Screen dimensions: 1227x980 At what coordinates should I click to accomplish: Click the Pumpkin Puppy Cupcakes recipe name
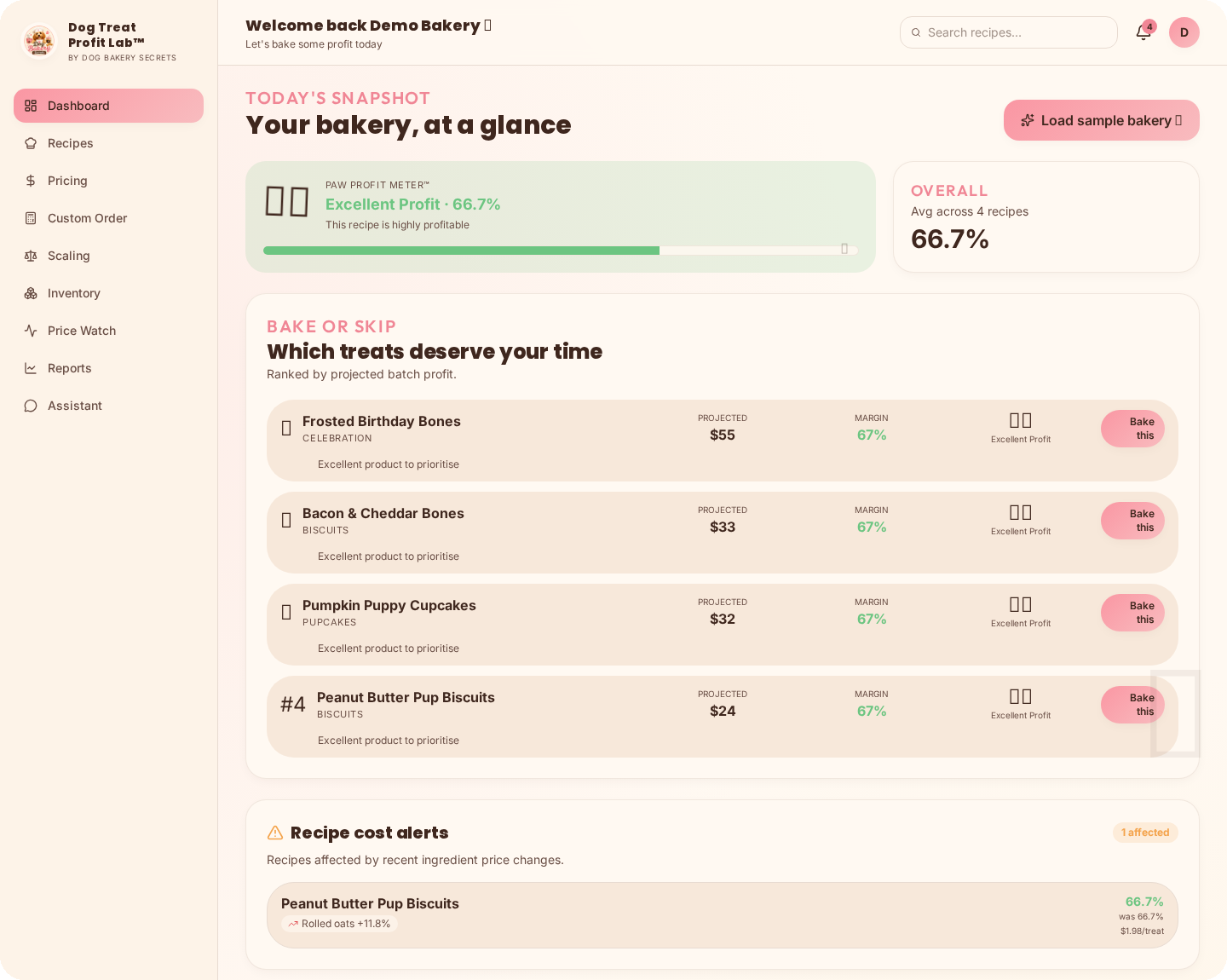[x=389, y=605]
